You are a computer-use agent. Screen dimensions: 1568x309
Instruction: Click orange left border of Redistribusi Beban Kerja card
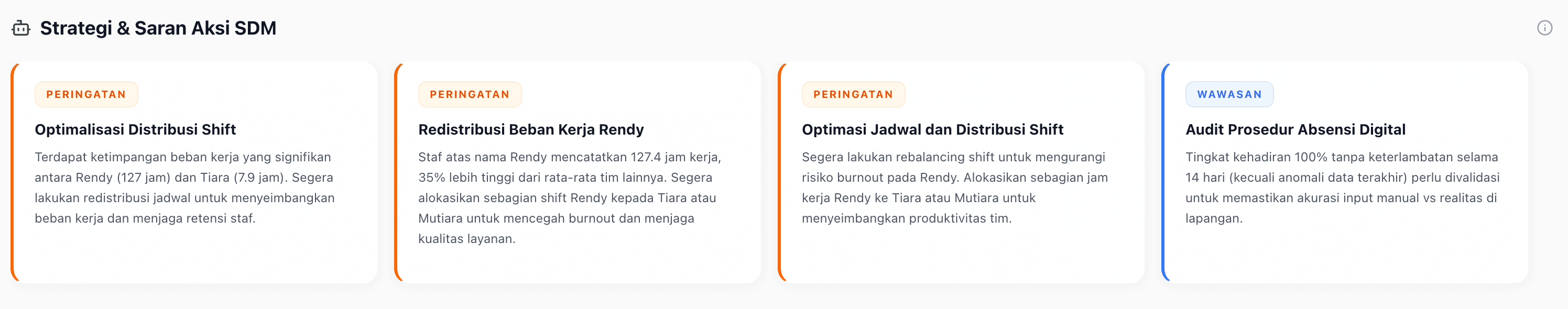click(396, 172)
